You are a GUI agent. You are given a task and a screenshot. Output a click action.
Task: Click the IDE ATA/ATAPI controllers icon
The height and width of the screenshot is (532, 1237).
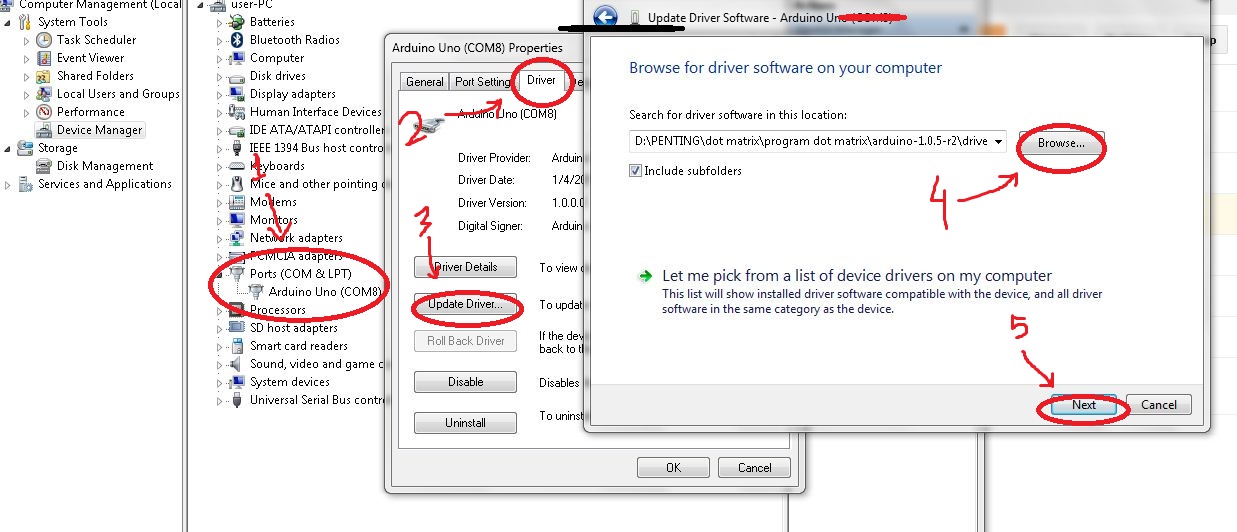pos(237,130)
